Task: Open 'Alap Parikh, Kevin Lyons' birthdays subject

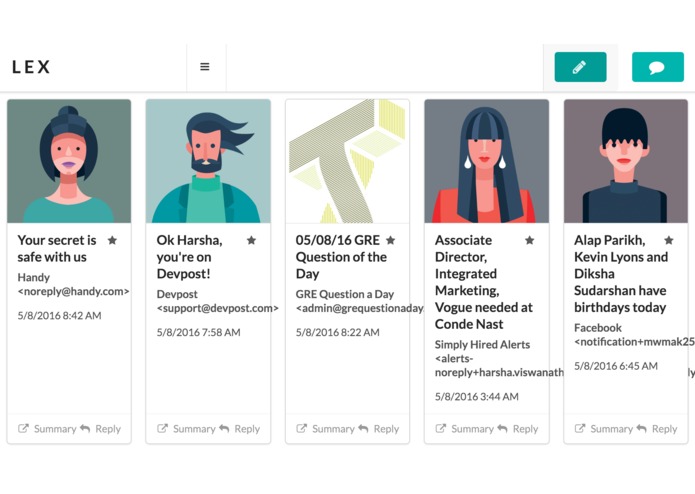Action: coord(621,274)
